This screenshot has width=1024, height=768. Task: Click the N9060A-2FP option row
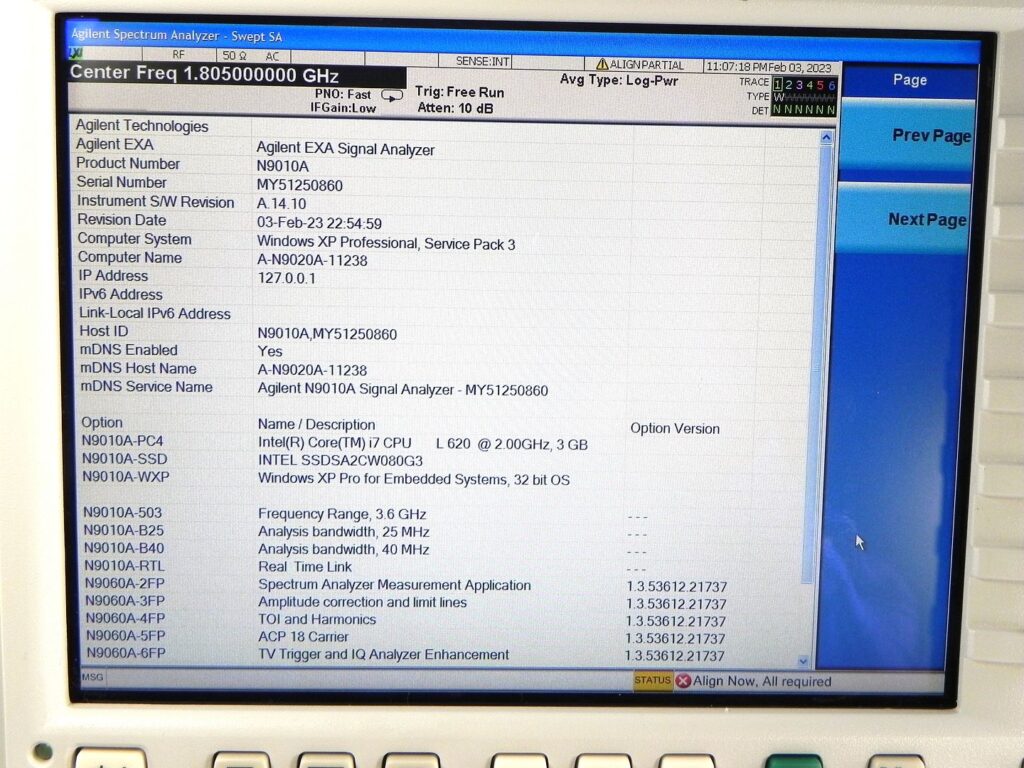pos(406,584)
